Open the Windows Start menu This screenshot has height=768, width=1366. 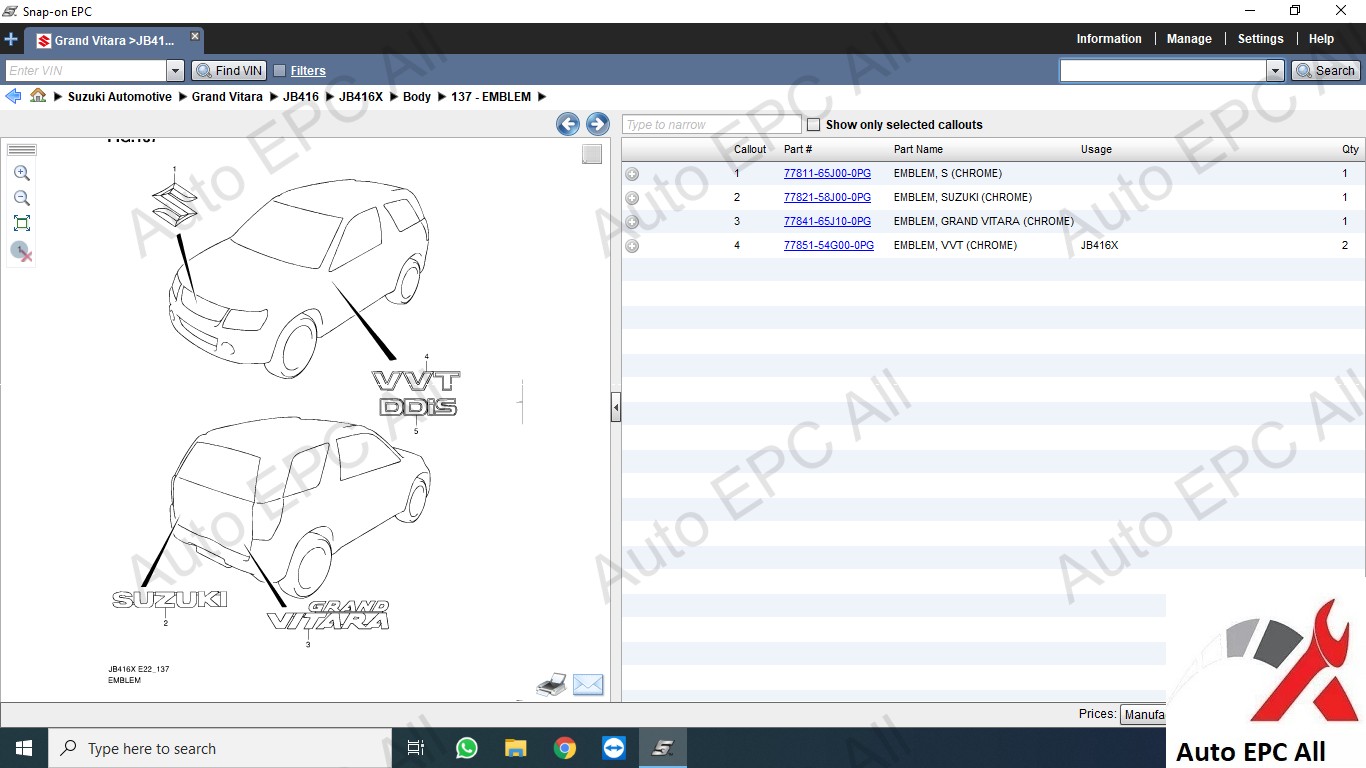coord(24,748)
